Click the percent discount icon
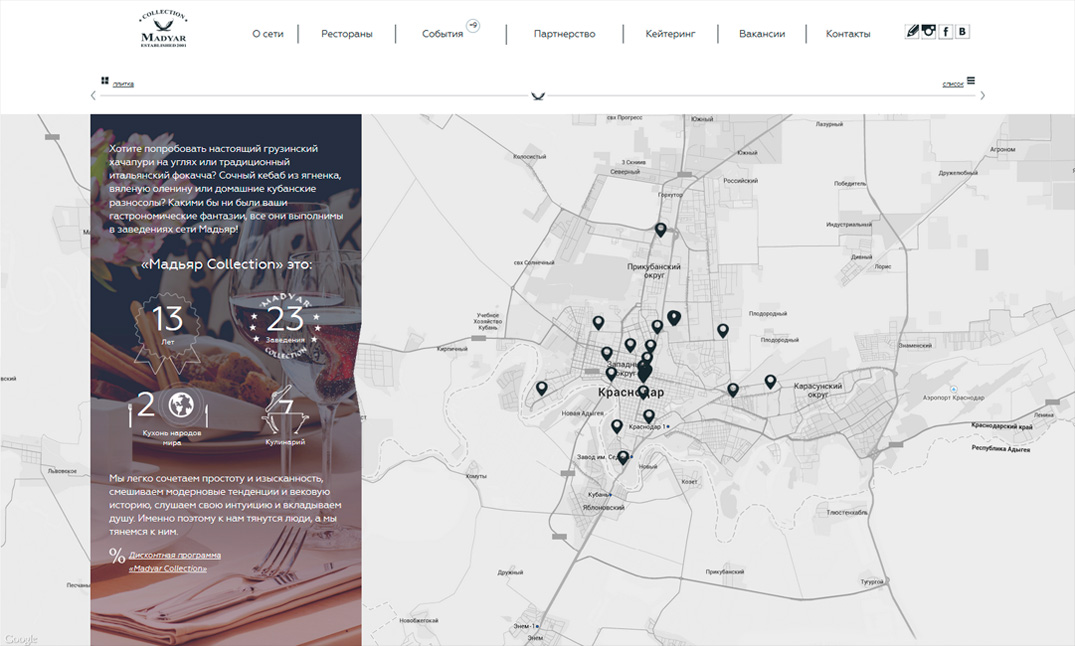This screenshot has width=1075, height=646. click(x=117, y=555)
